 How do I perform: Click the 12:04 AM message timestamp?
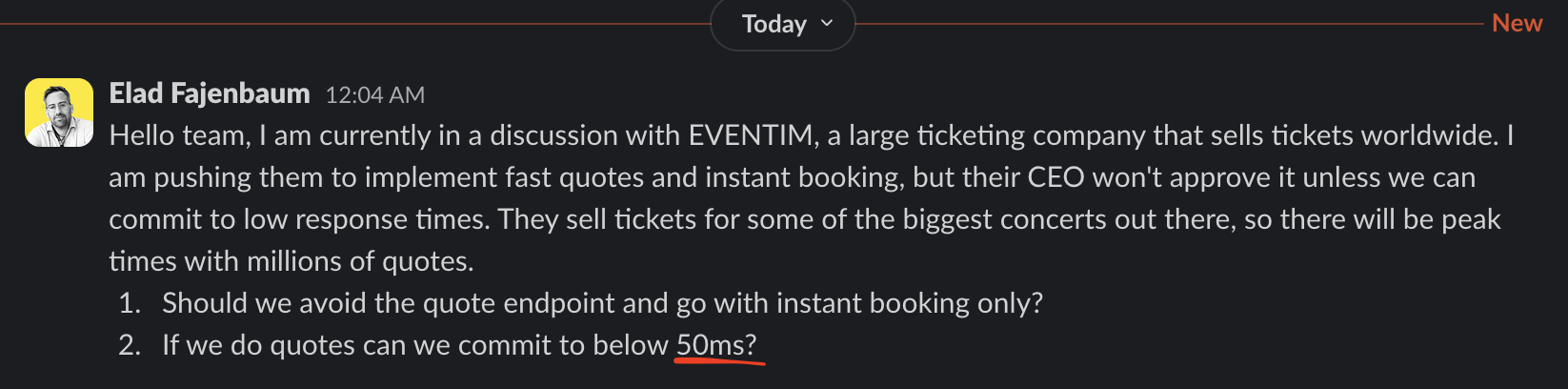[x=375, y=95]
